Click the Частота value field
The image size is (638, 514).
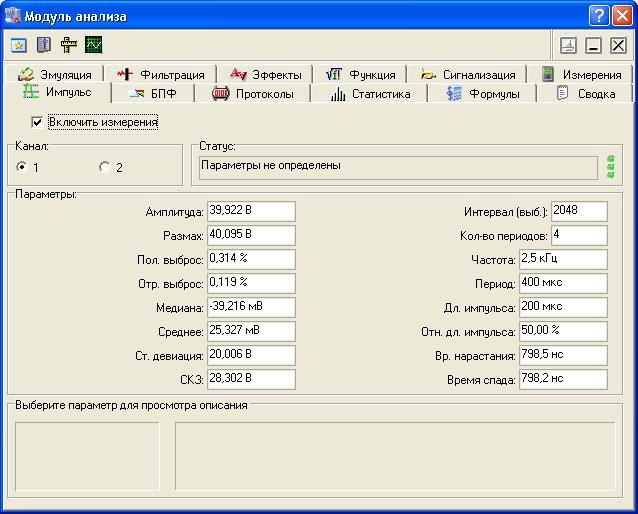[x=563, y=259]
